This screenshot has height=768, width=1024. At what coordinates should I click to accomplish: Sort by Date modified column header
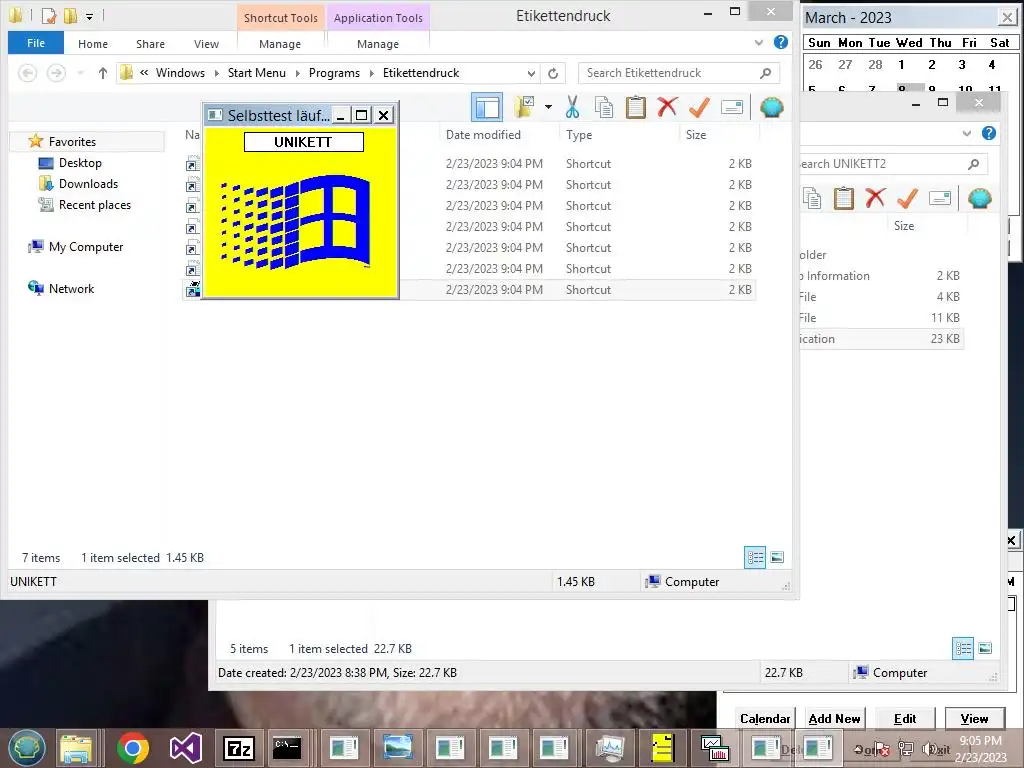483,135
